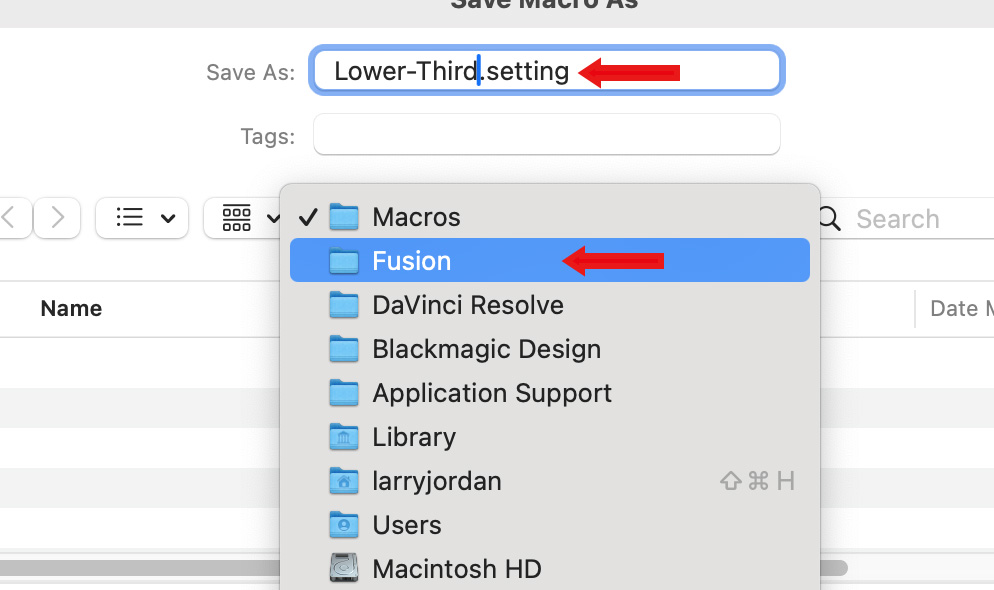Viewport: 994px width, 590px height.
Task: Click the Tags input field
Action: pos(546,135)
